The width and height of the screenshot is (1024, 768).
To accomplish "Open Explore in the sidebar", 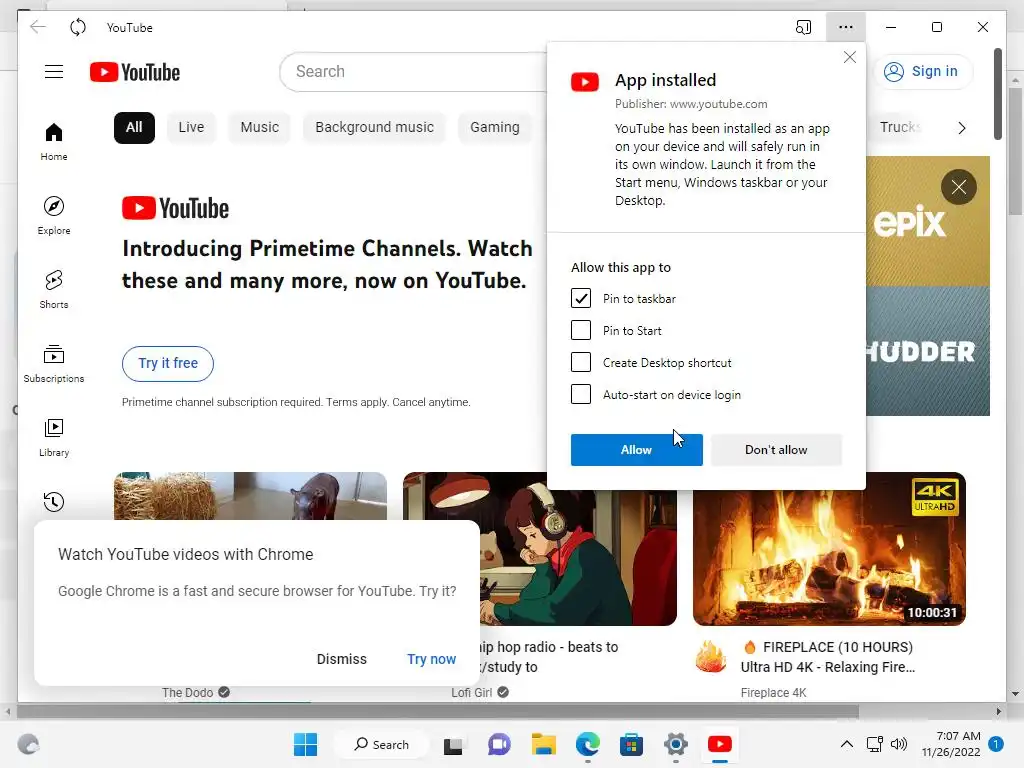I will [54, 216].
